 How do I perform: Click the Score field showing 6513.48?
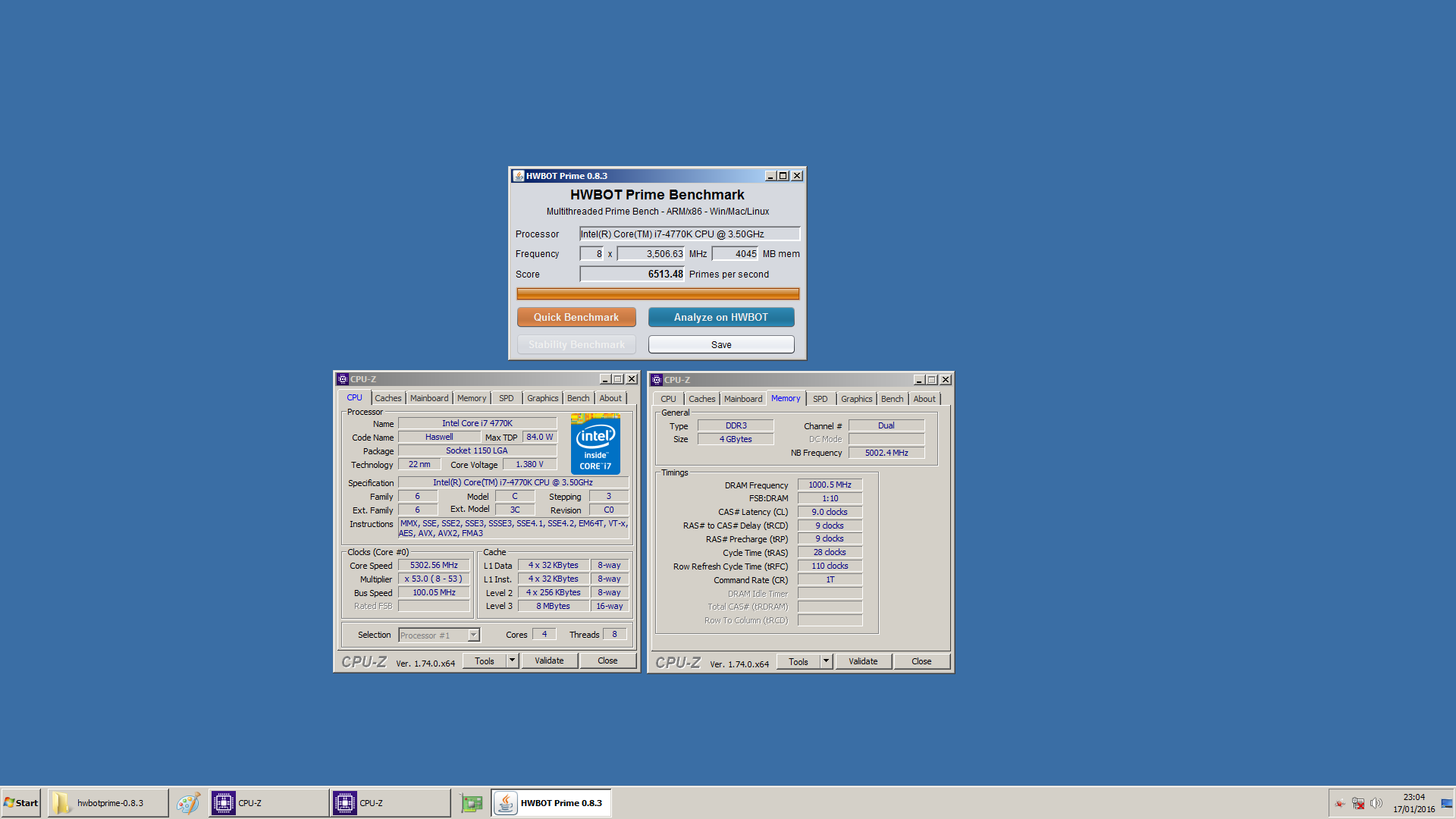tap(632, 274)
